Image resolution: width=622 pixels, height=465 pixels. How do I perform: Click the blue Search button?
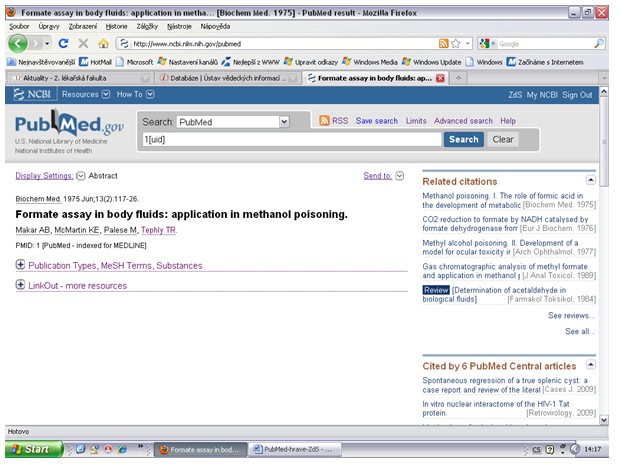(464, 140)
